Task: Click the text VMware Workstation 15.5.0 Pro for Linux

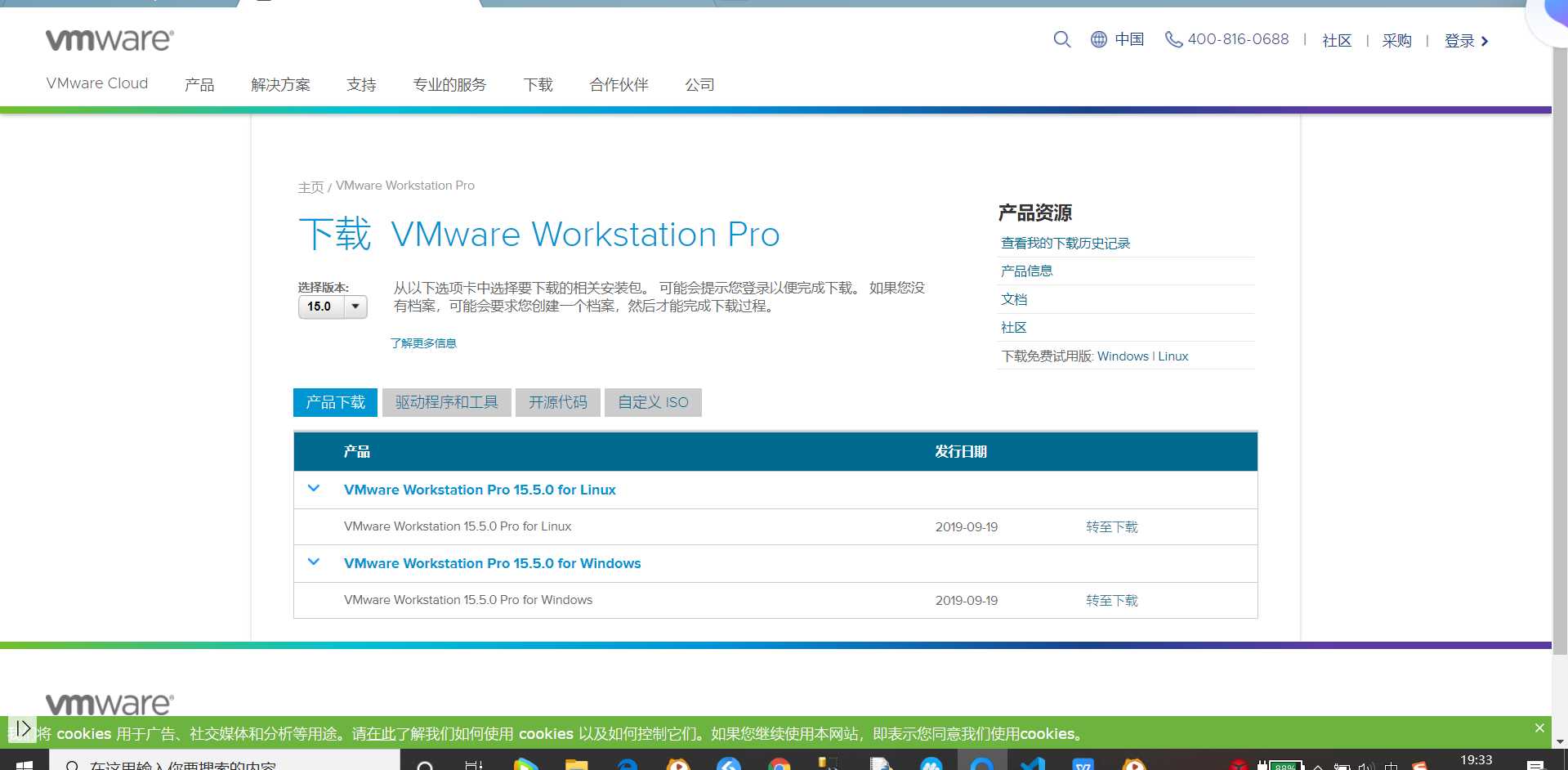Action: pyautogui.click(x=458, y=526)
